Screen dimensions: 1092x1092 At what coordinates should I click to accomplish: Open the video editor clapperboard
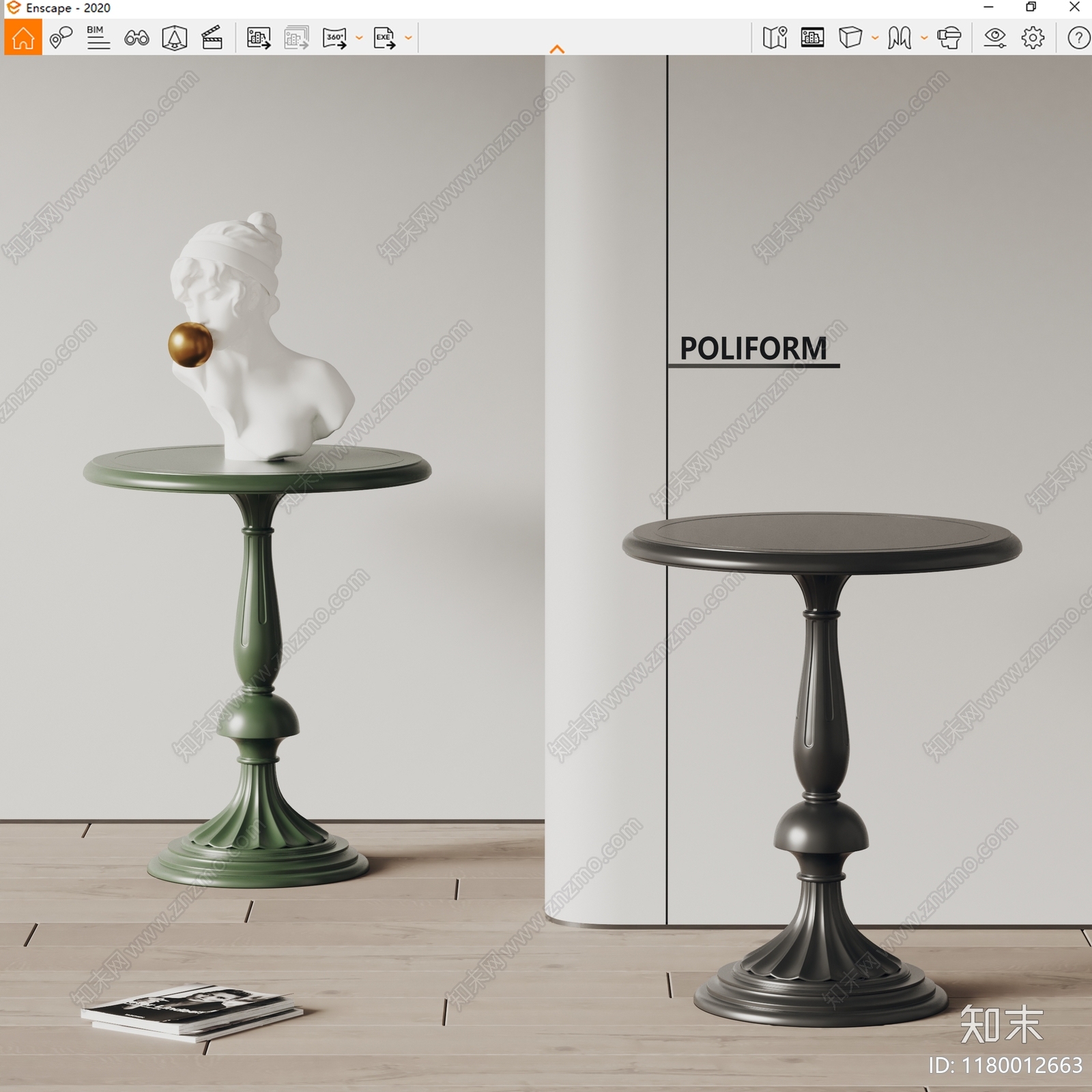(212, 38)
